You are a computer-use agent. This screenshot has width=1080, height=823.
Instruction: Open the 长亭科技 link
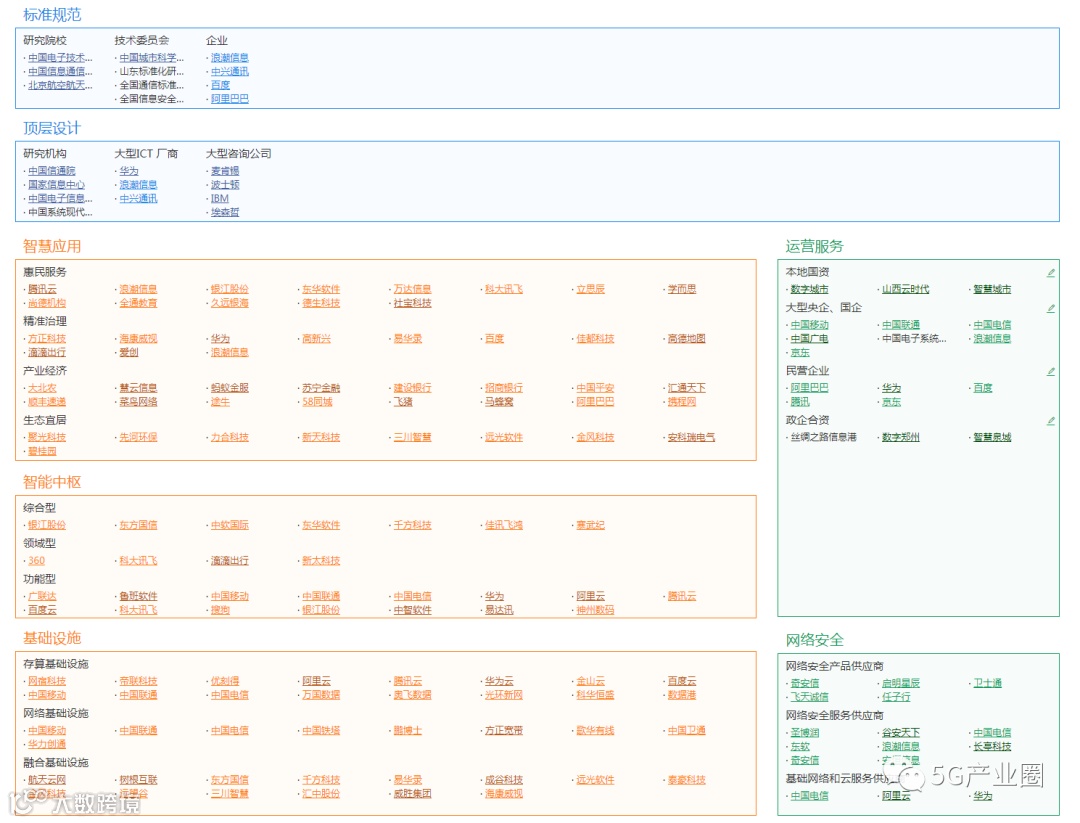(992, 747)
